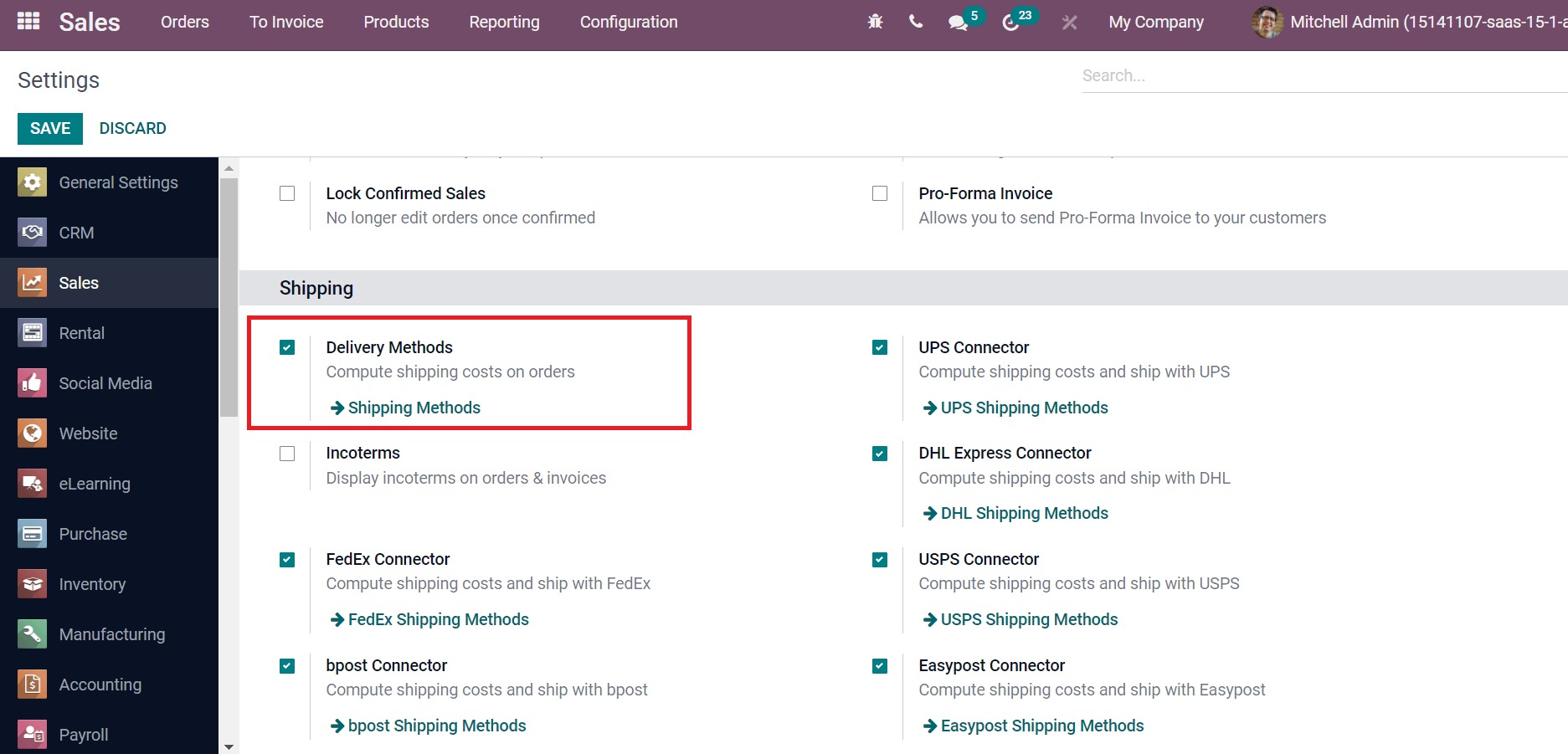Select Website settings tab

(109, 433)
